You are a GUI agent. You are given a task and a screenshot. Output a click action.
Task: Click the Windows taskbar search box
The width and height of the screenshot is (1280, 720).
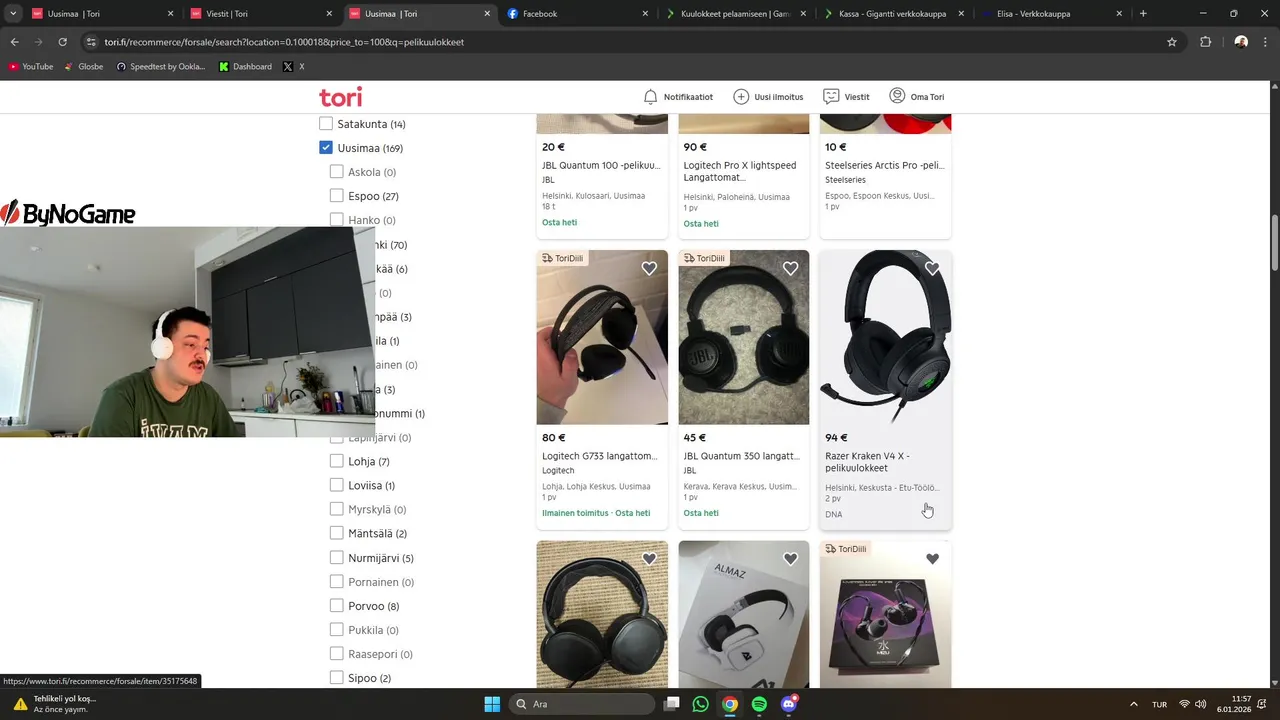point(580,704)
